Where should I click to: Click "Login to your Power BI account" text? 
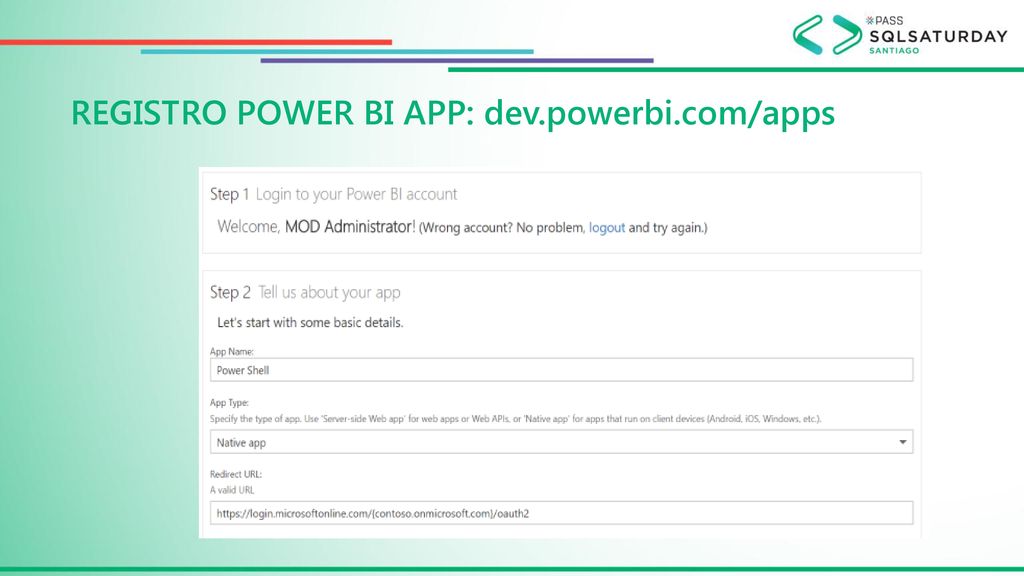(357, 194)
